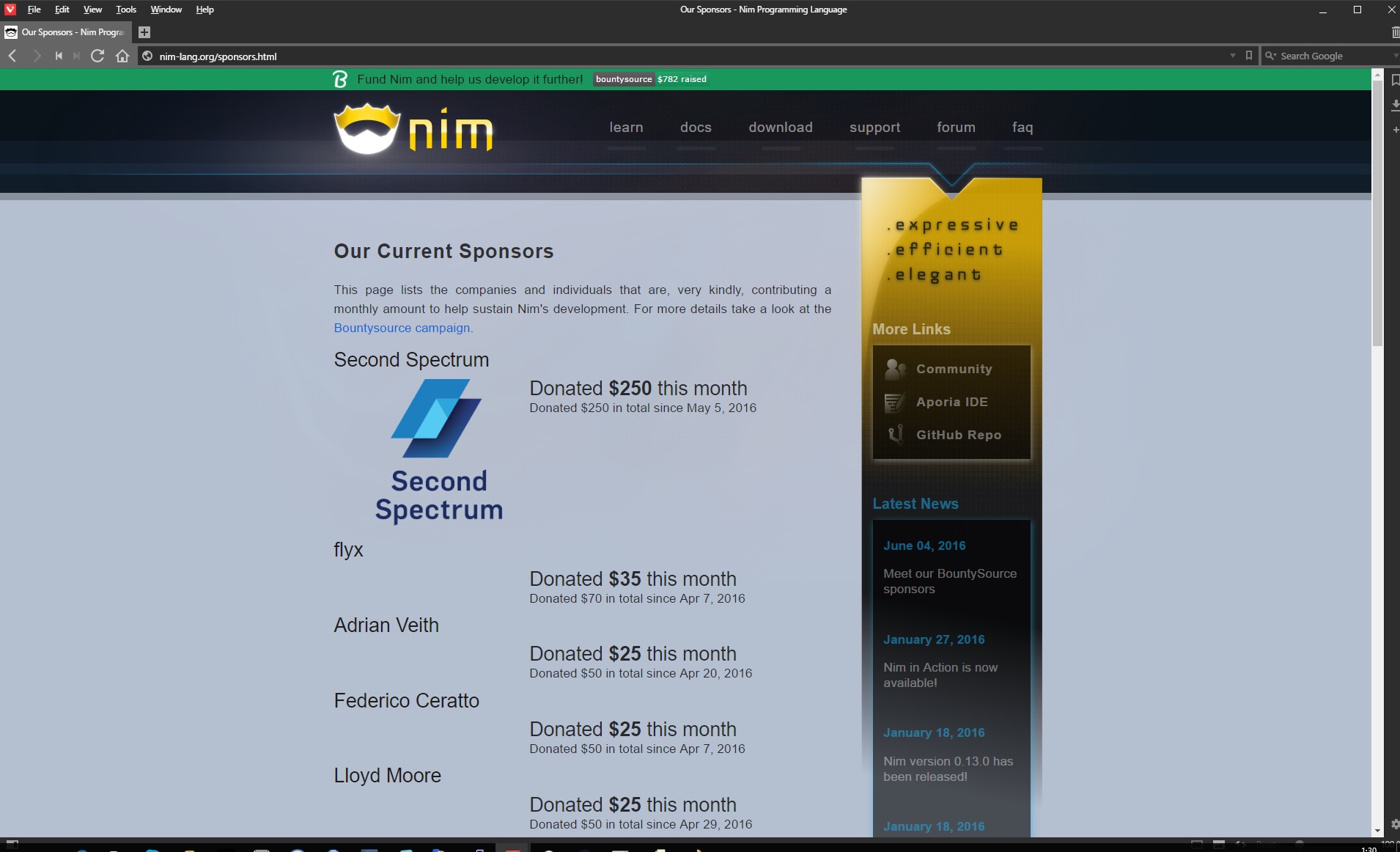Click the Lloyd Moore sponsor name
Viewport: 1400px width, 852px height.
pyautogui.click(x=388, y=776)
